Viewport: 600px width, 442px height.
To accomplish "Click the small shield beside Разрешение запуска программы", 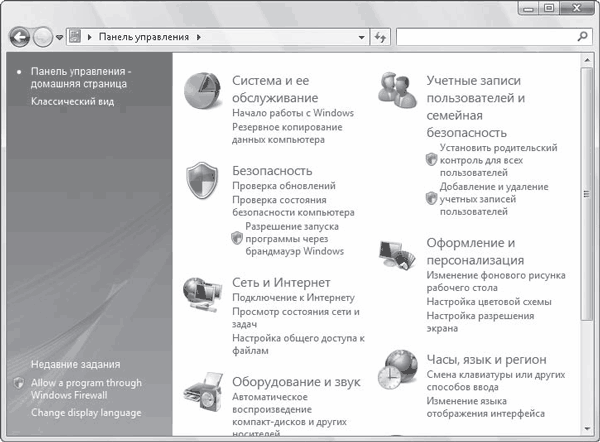I will click(x=237, y=238).
